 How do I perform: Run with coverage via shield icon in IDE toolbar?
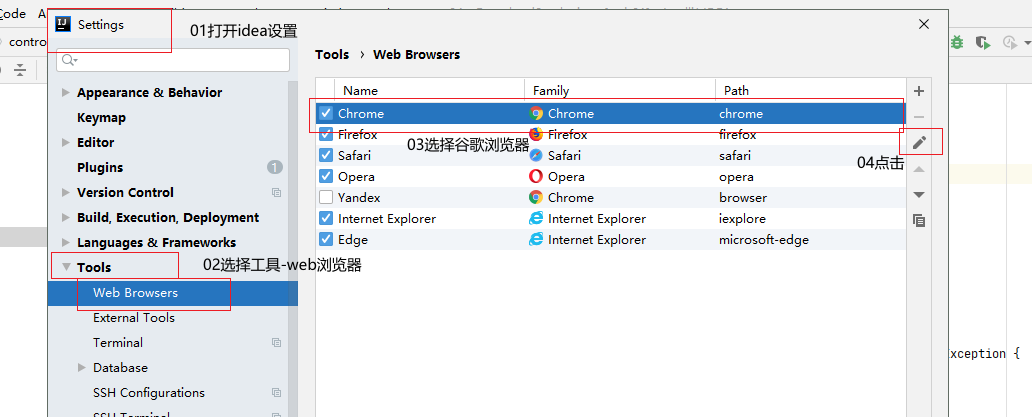click(x=983, y=43)
